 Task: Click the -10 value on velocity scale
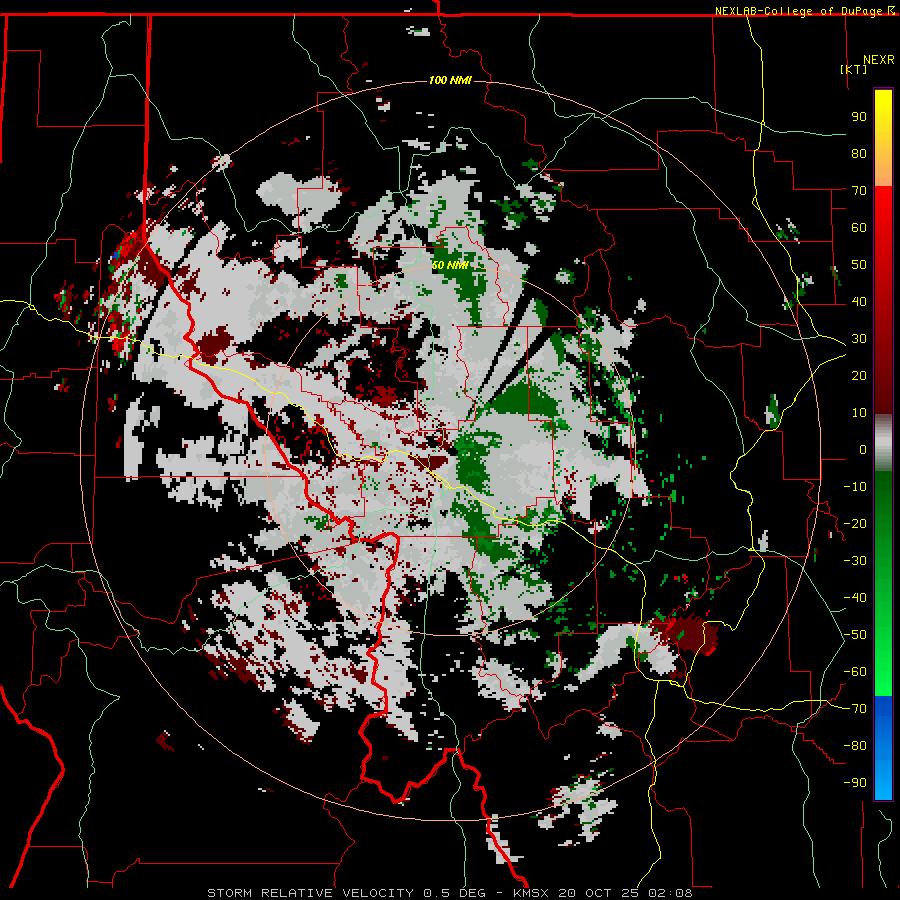(855, 487)
